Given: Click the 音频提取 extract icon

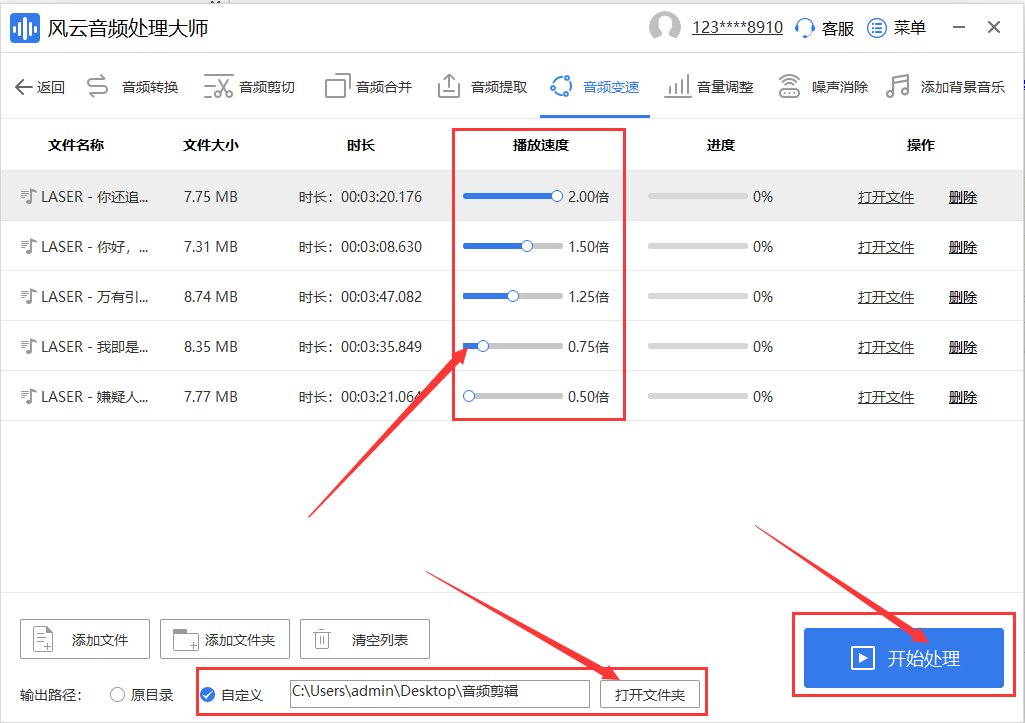Looking at the screenshot, I should coord(448,86).
